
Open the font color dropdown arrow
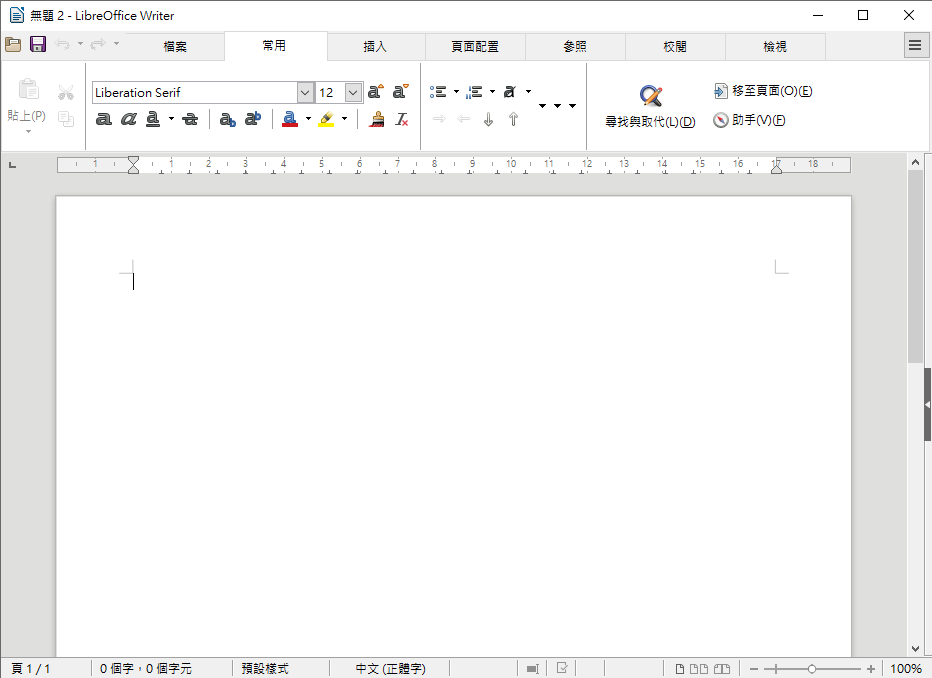tap(308, 119)
